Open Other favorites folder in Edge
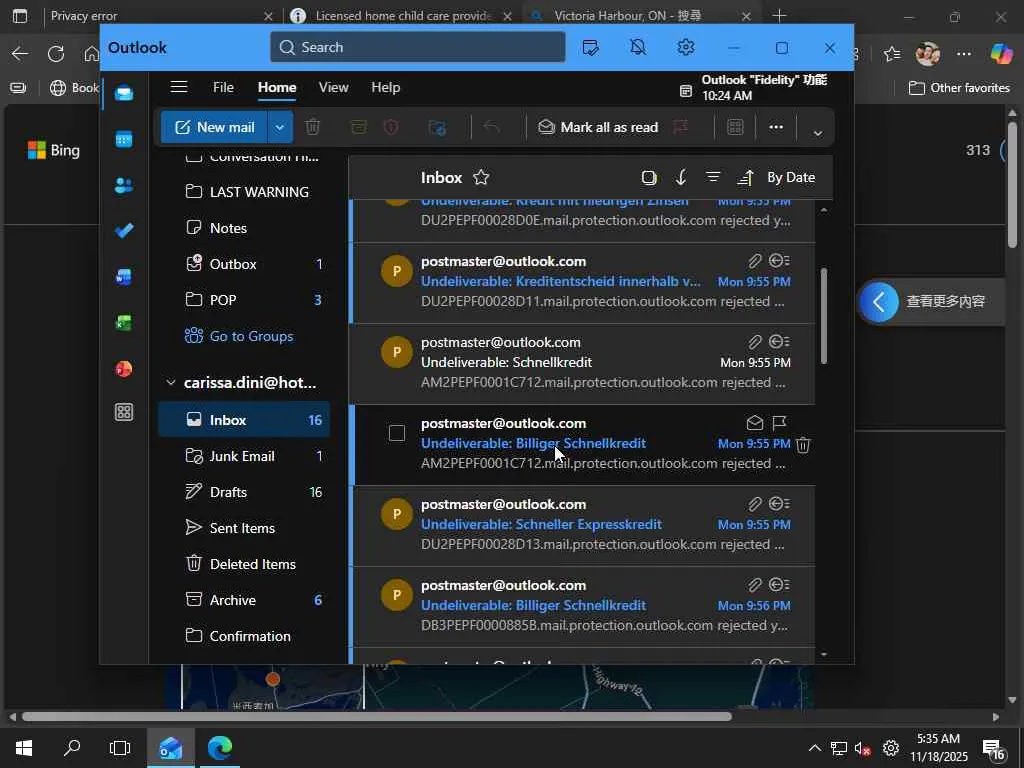 click(959, 88)
